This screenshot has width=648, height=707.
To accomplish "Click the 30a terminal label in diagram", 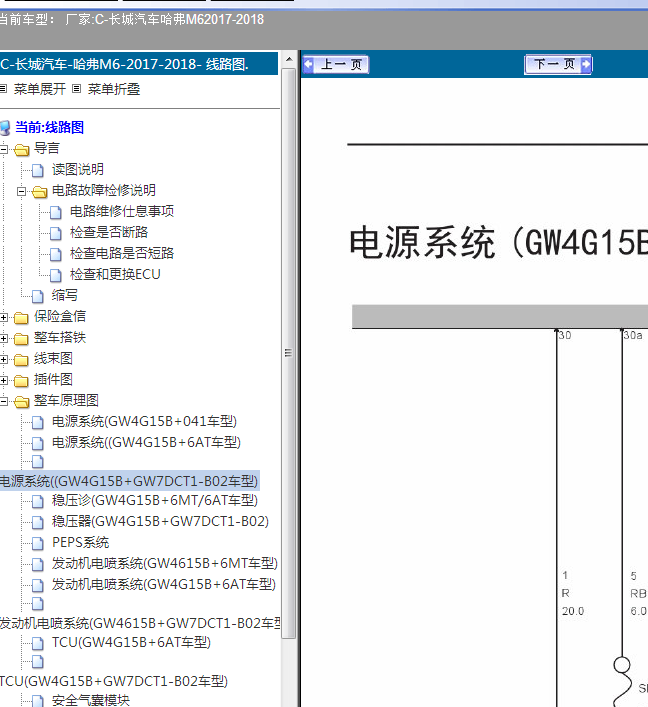I will click(633, 335).
